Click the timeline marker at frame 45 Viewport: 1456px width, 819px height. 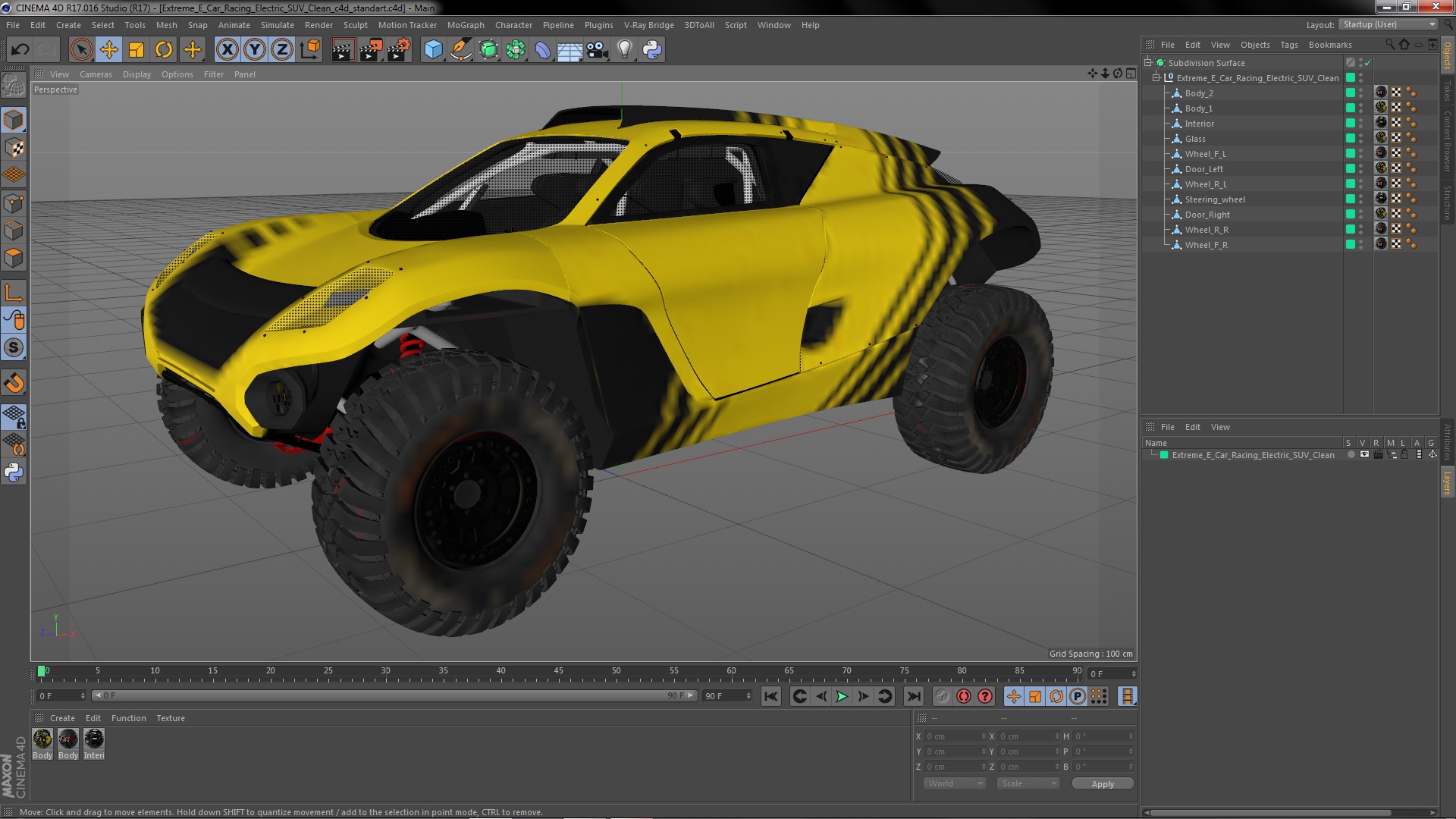pos(558,672)
